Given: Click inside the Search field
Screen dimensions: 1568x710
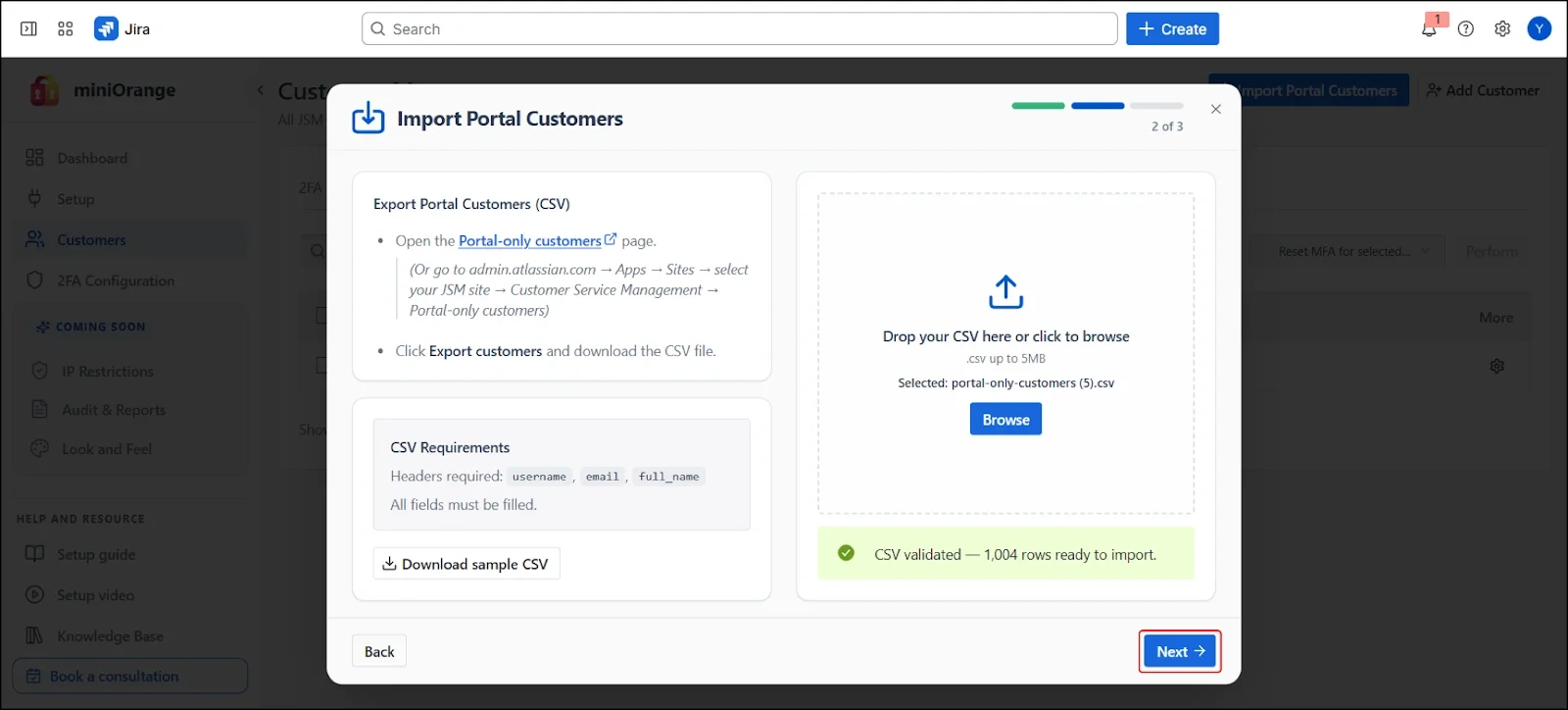Looking at the screenshot, I should (740, 29).
